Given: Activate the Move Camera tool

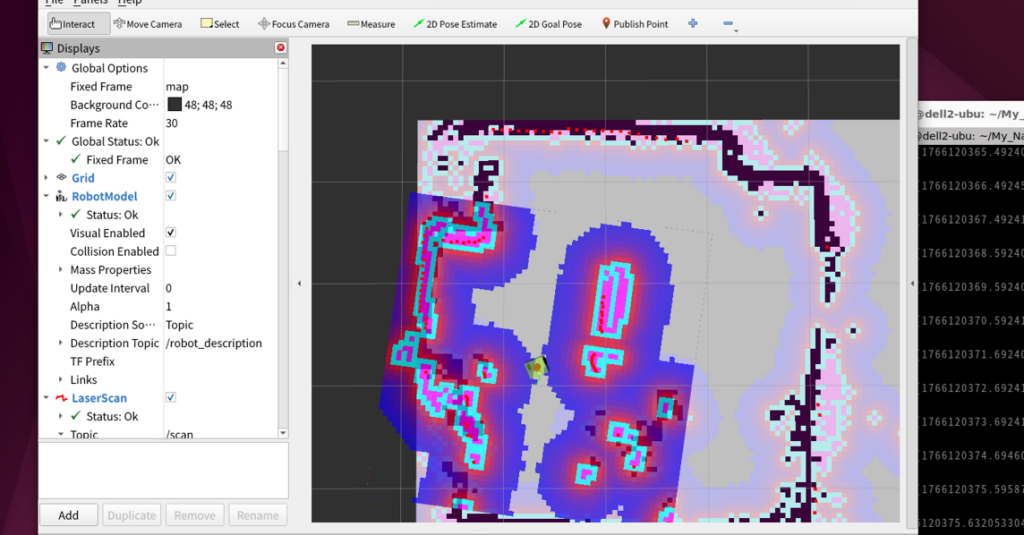Looking at the screenshot, I should pos(147,24).
